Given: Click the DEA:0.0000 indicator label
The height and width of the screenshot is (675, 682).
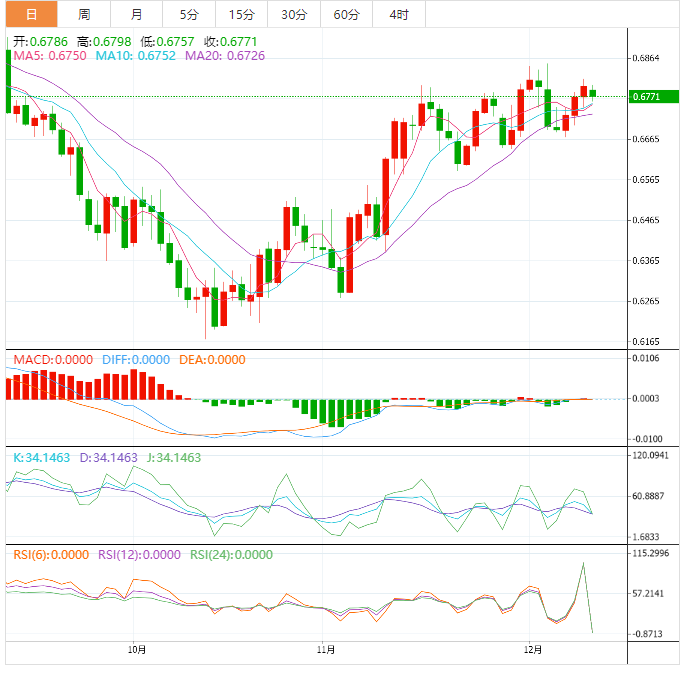Looking at the screenshot, I should 212,360.
